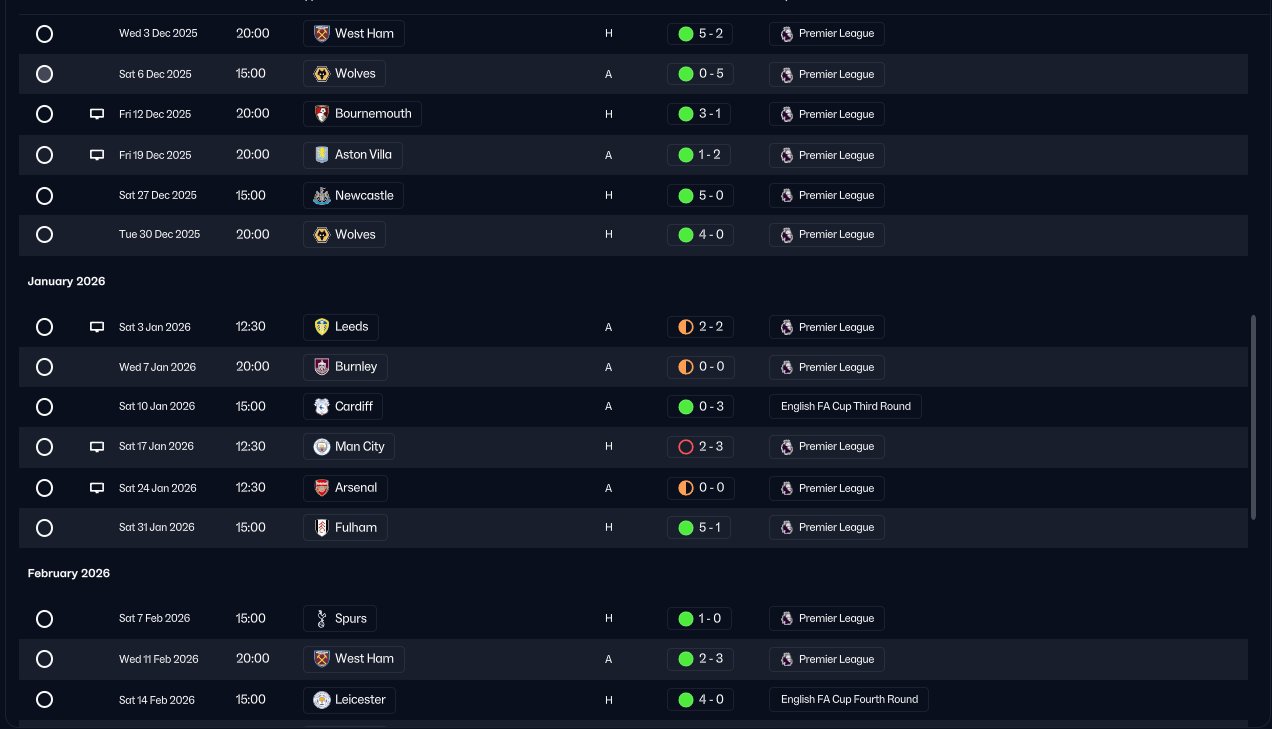Select the radio circle for Cardiff fixture
Viewport: 1272px width, 729px height.
click(x=44, y=407)
